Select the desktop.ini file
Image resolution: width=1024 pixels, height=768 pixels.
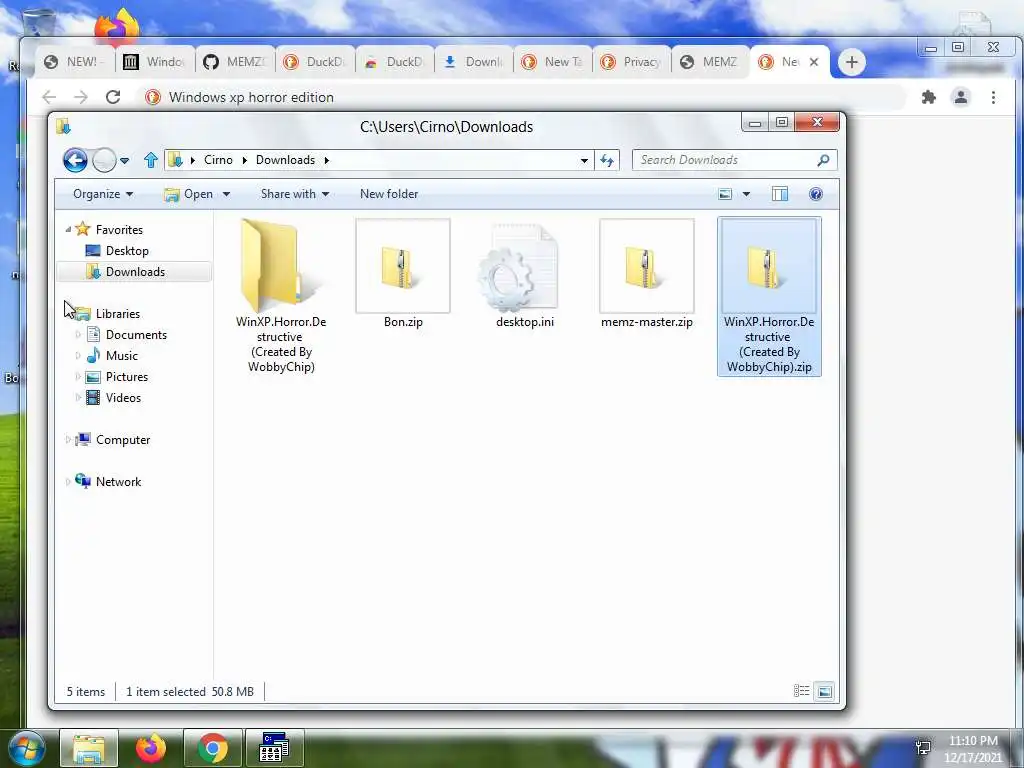[x=524, y=274]
